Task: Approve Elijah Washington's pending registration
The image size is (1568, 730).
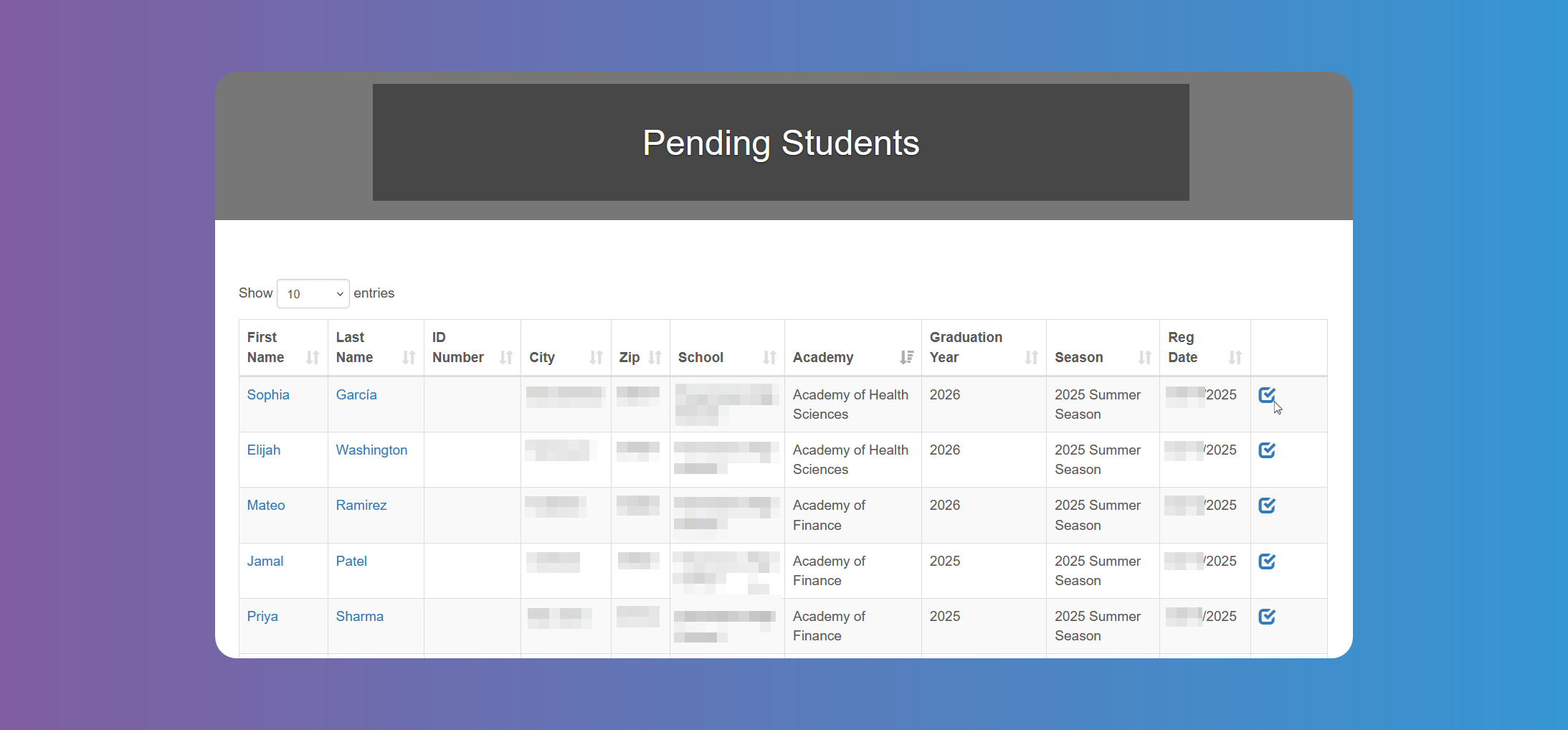Action: [x=1267, y=450]
